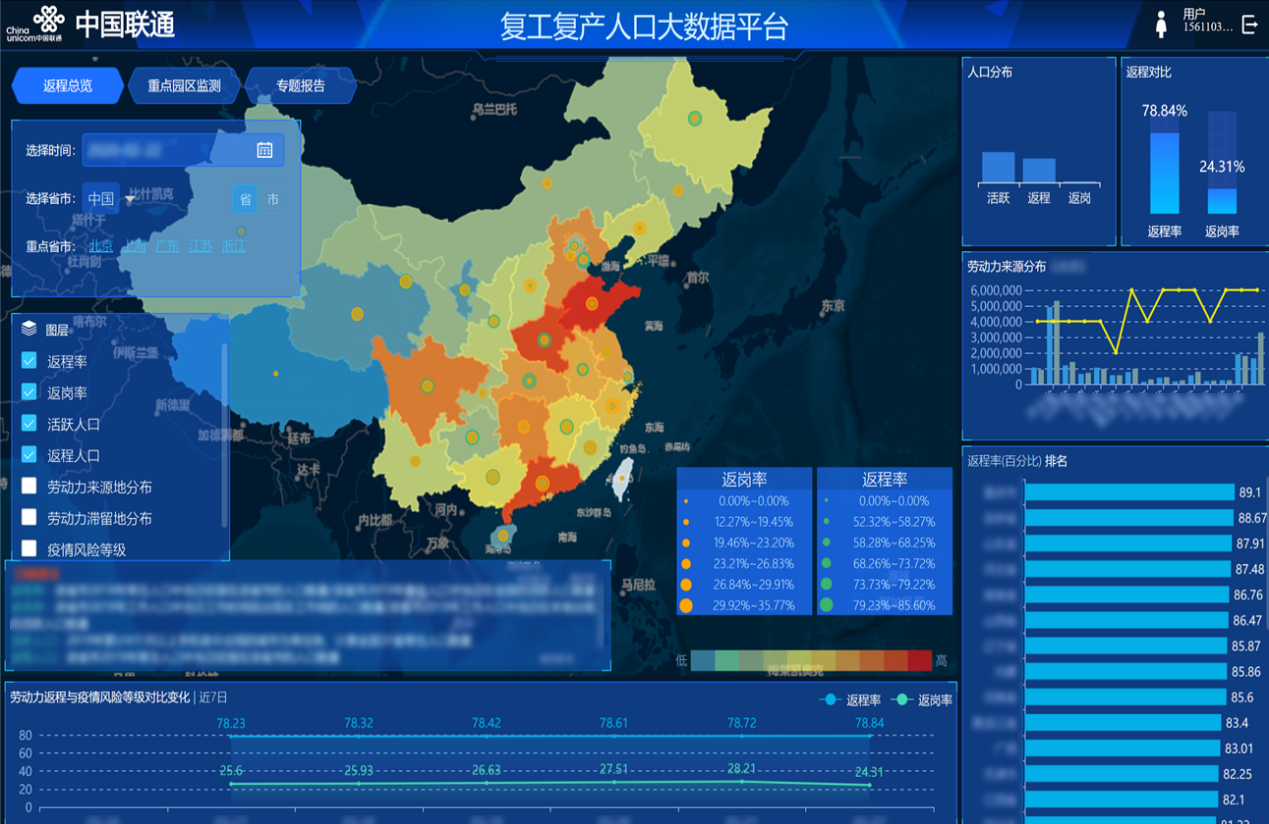This screenshot has height=824, width=1269.
Task: Expand the 中国 province dropdown arrow
Action: click(130, 200)
